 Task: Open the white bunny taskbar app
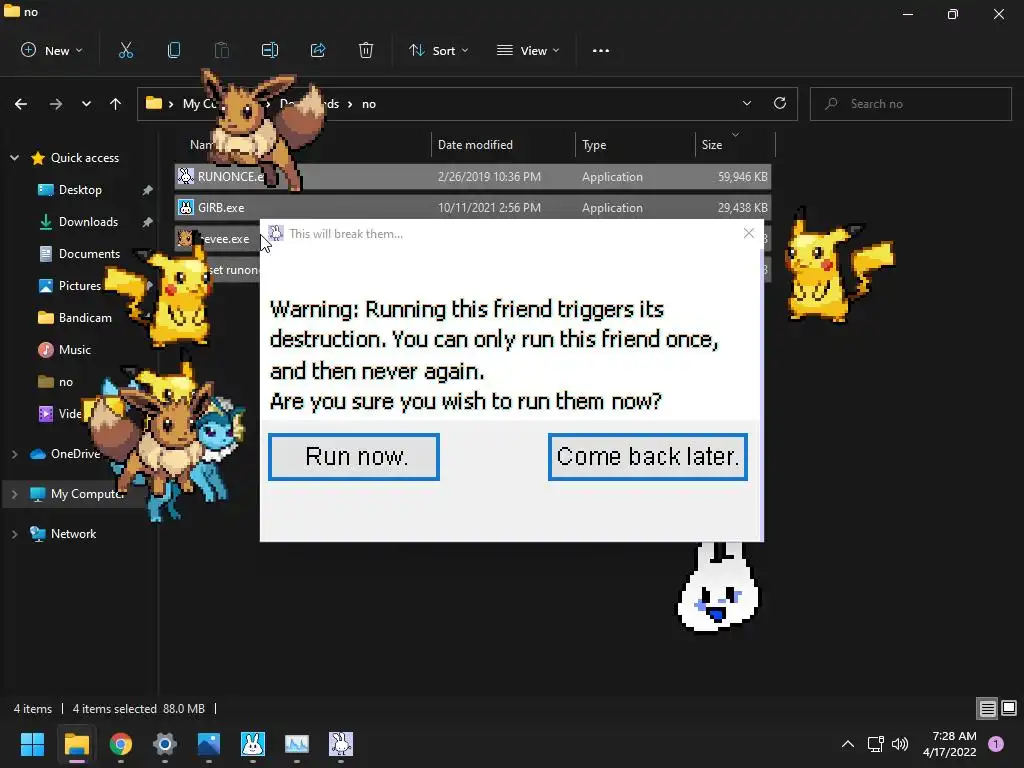[x=341, y=744]
